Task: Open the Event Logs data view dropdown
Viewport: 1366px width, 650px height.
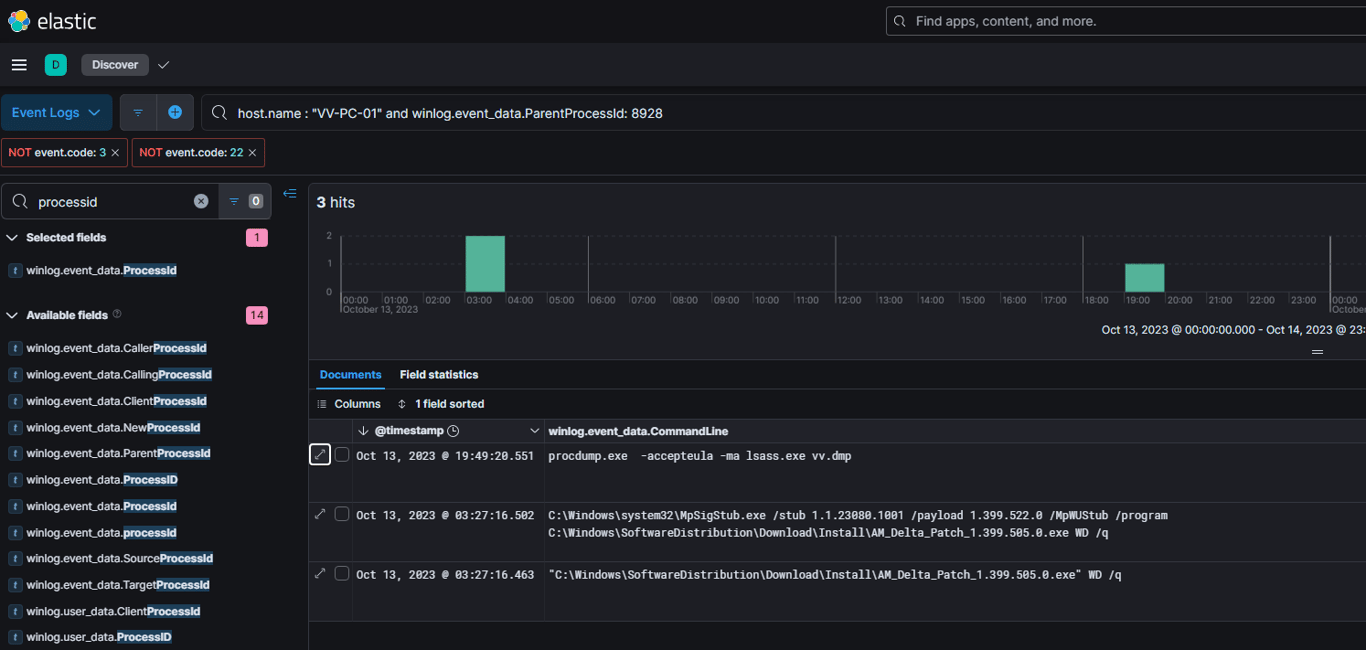Action: point(56,113)
